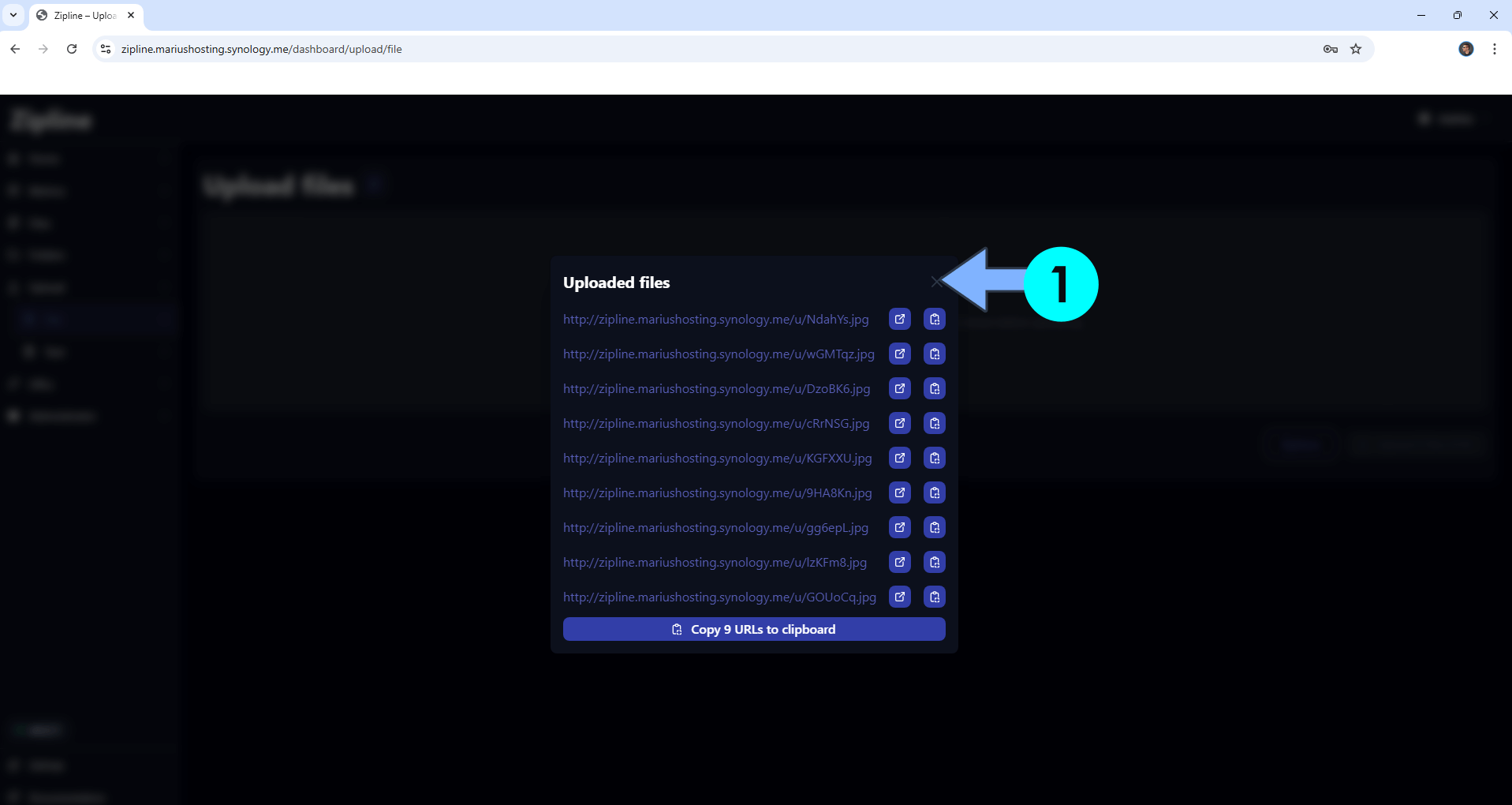Copy lzKFm8.jpg URL to clipboard icon
This screenshot has width=1512, height=805.
point(935,562)
